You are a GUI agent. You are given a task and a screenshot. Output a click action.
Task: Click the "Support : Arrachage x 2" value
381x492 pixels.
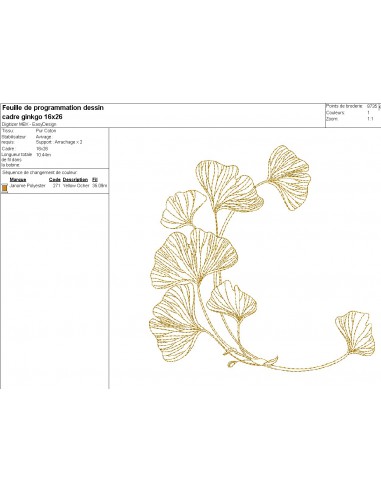pyautogui.click(x=59, y=142)
